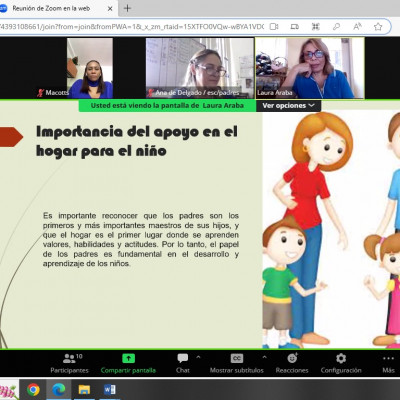Select Ana de Delgado's video thumbnail
Image resolution: width=400 pixels, height=400 pixels.
pyautogui.click(x=200, y=68)
